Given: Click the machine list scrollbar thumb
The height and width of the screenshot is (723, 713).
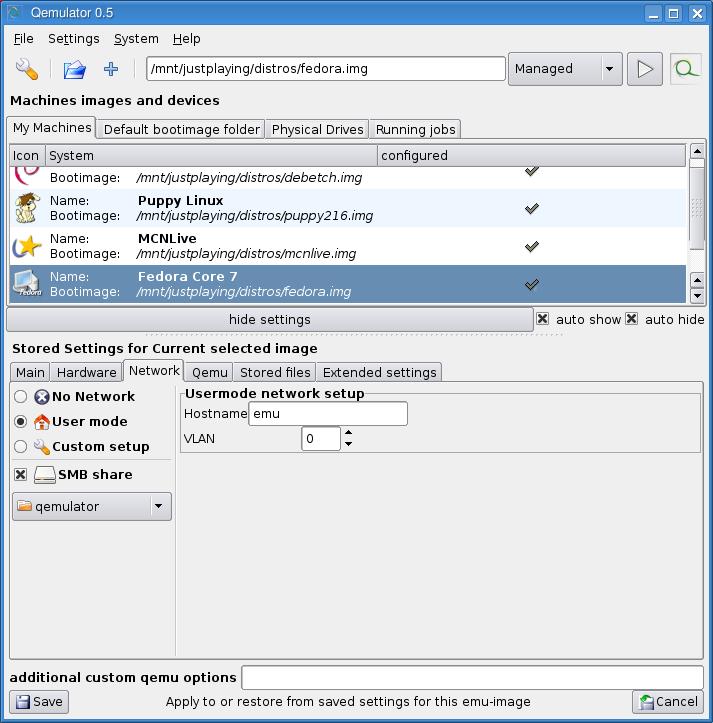Looking at the screenshot, I should [x=697, y=207].
